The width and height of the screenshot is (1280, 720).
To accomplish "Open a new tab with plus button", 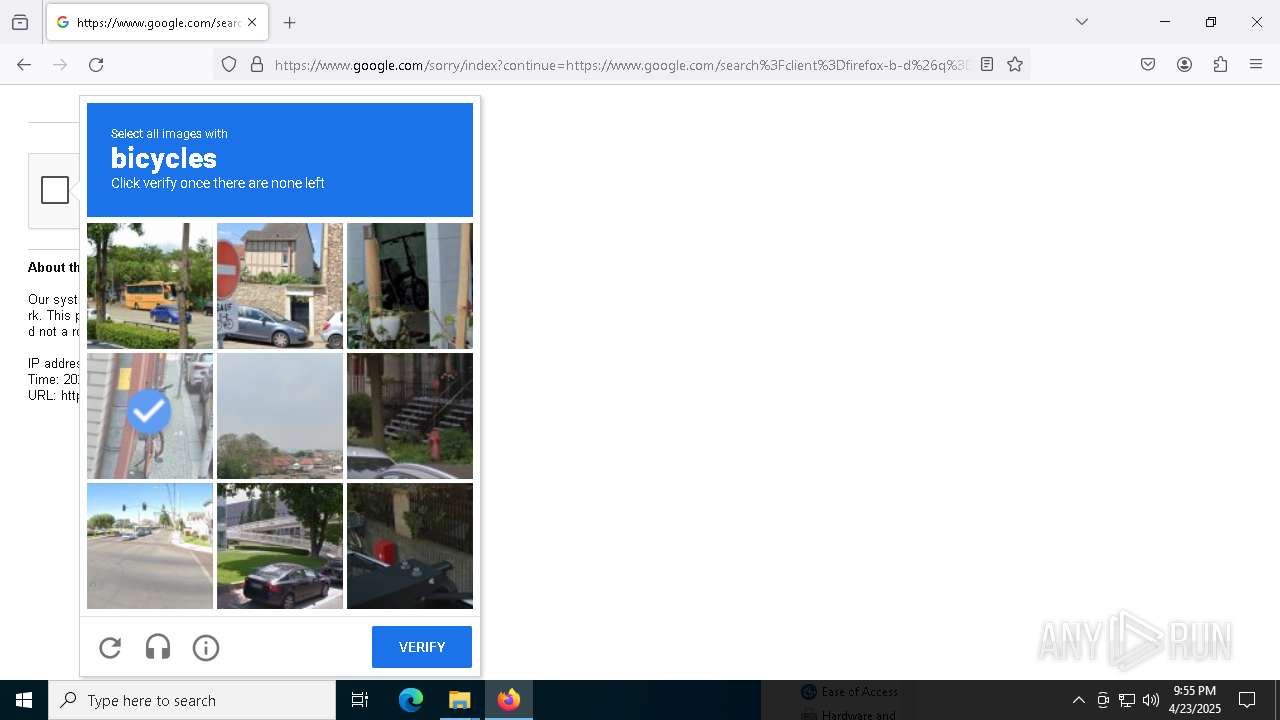I will click(x=290, y=22).
